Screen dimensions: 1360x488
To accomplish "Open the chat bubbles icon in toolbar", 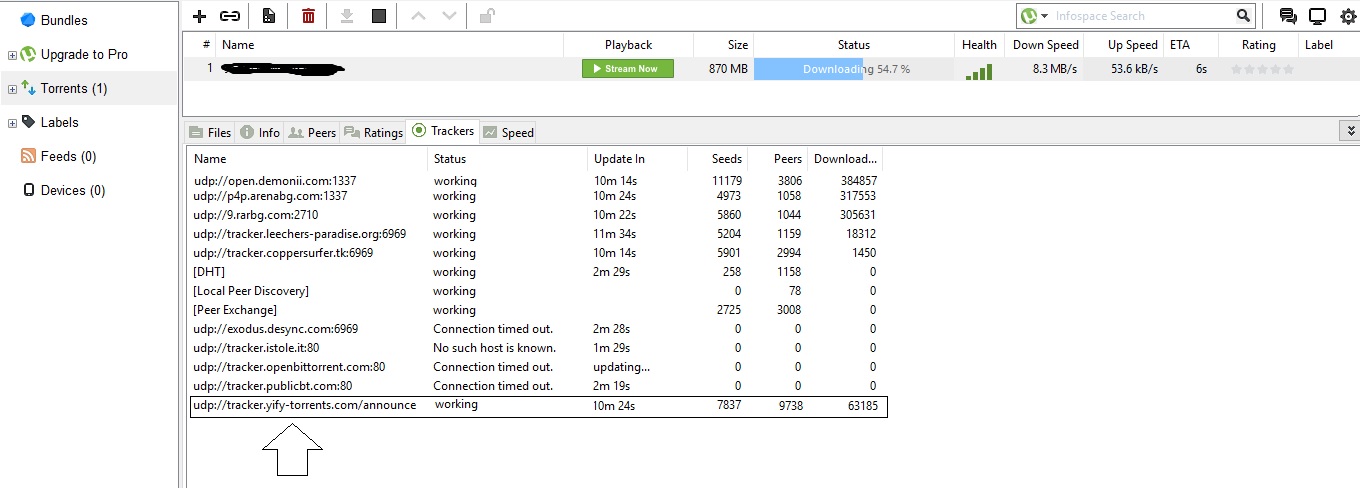I will point(1288,16).
